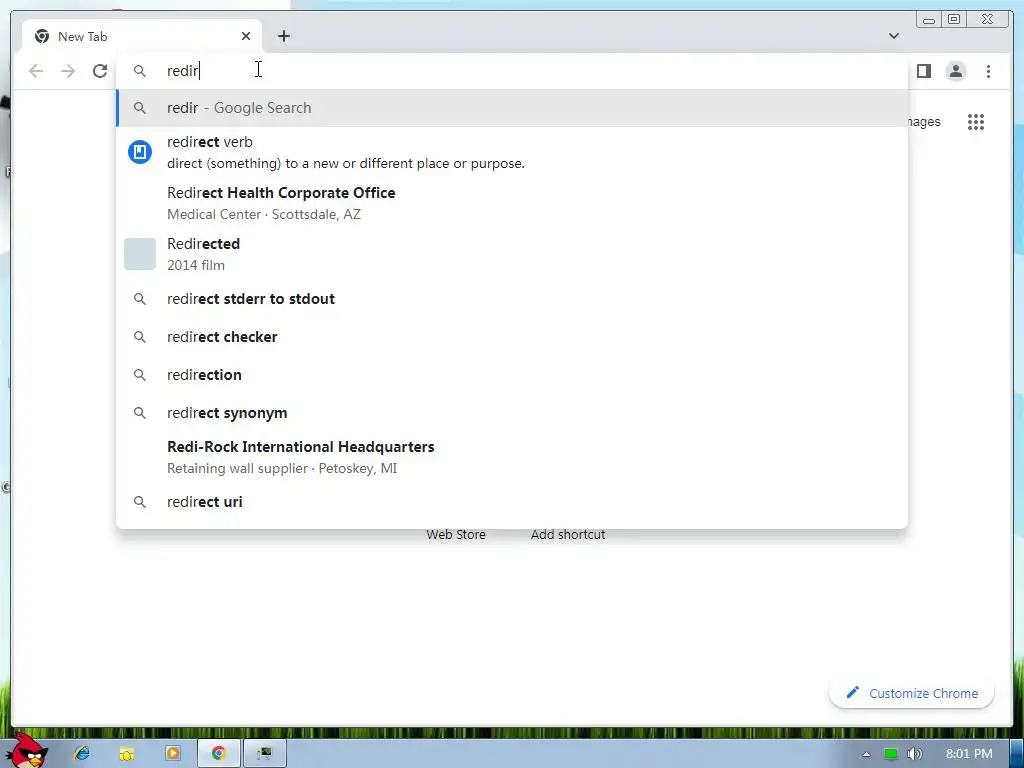Select "redirect stderr to stdout" suggestion
The image size is (1024, 768).
point(512,299)
